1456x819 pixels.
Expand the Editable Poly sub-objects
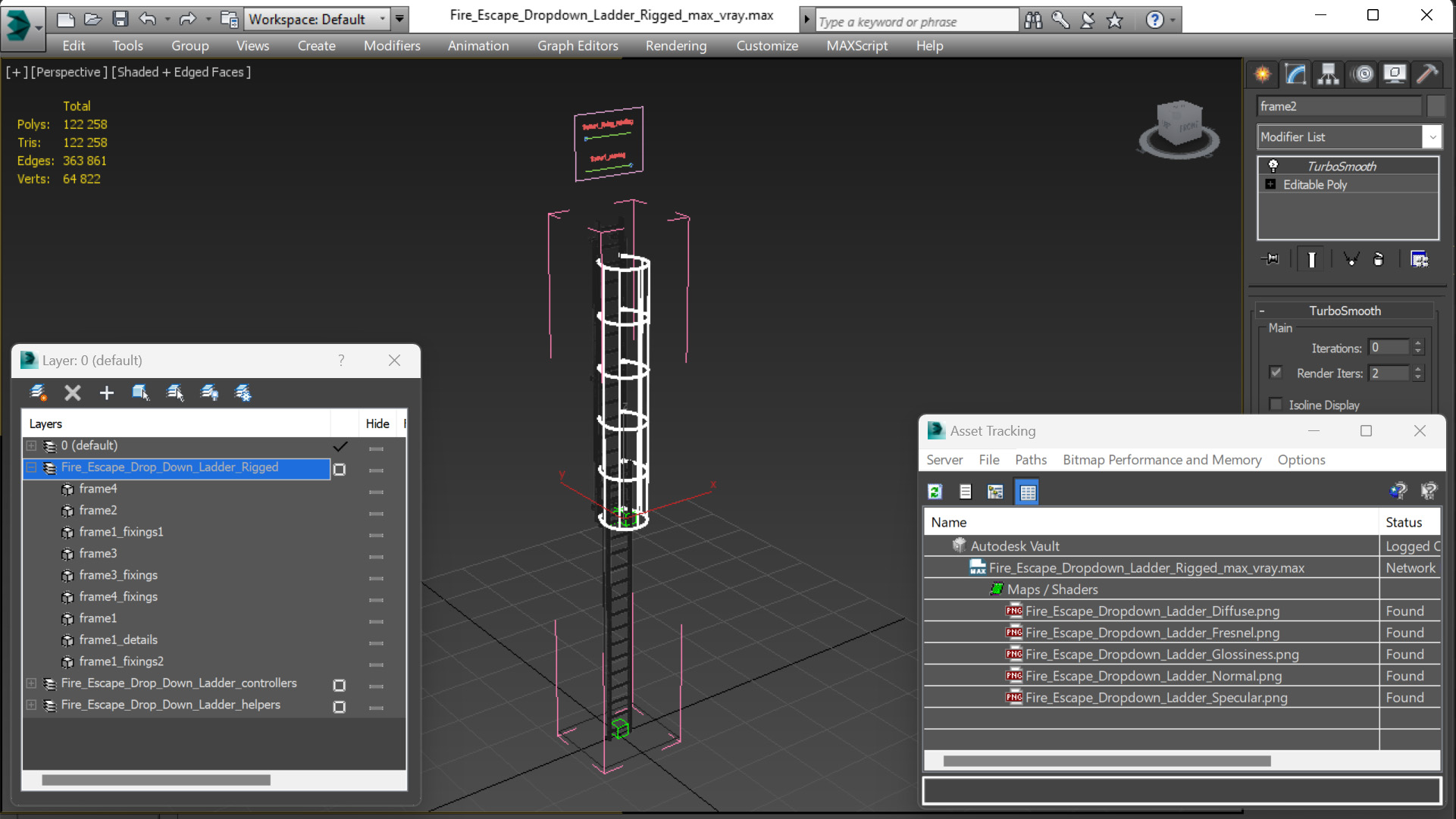1270,184
